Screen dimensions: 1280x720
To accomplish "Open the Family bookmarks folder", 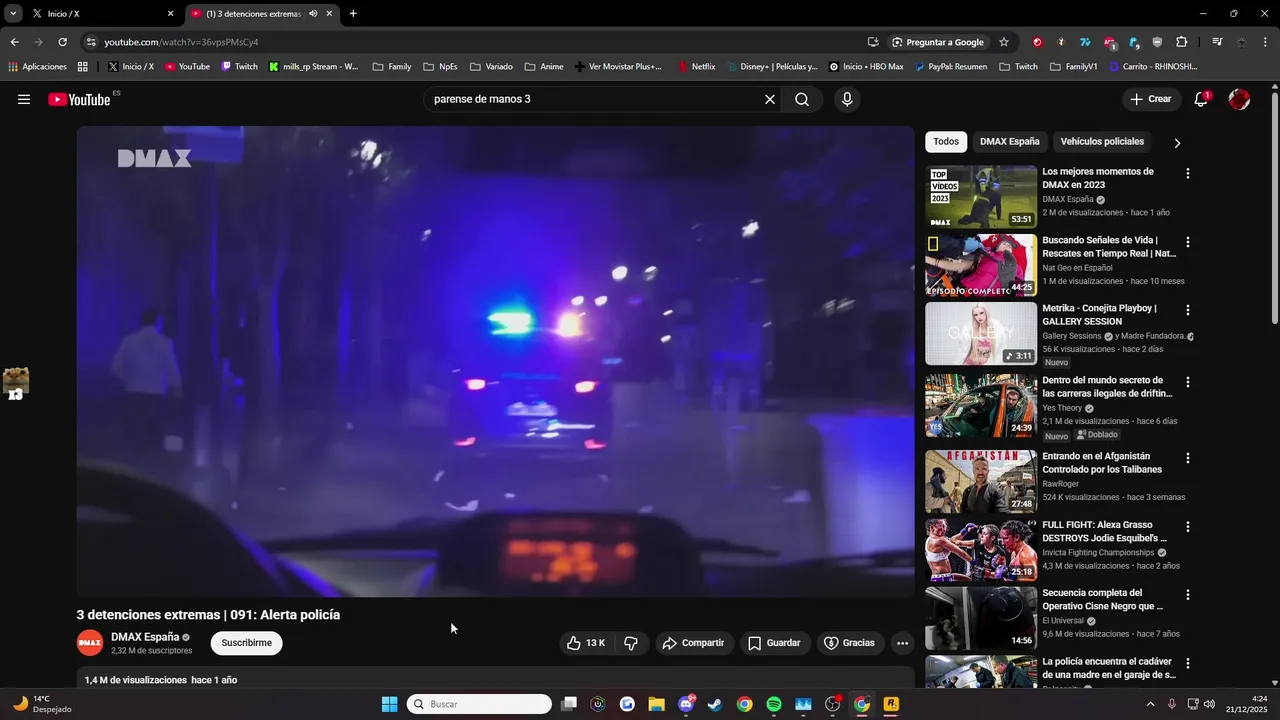I will click(x=392, y=67).
